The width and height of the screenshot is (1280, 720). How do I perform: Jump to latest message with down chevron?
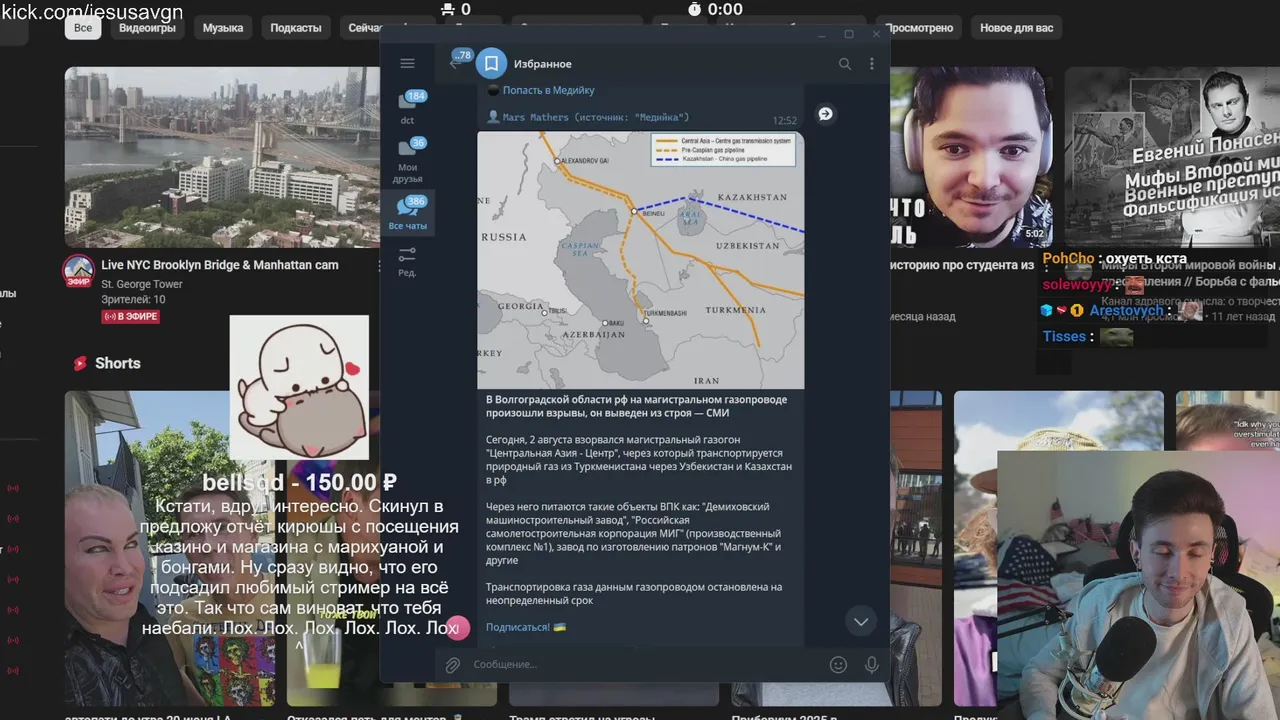[x=861, y=622]
